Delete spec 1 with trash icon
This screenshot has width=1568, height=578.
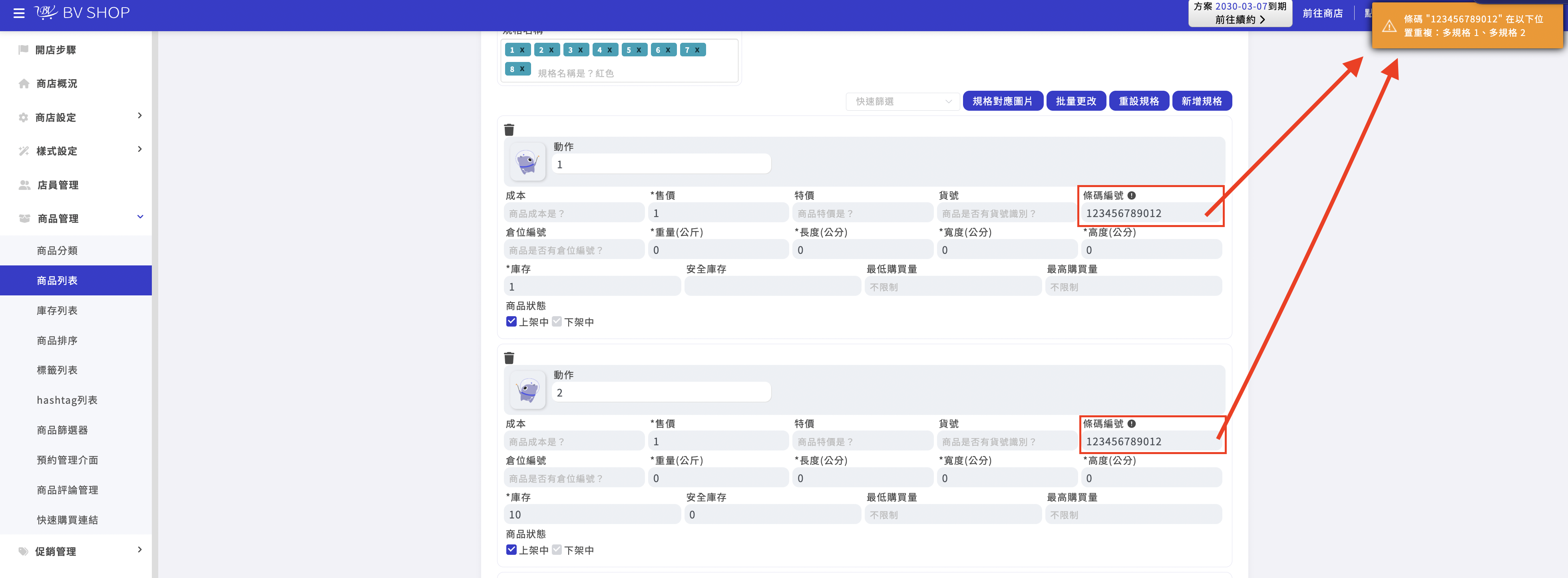(509, 130)
